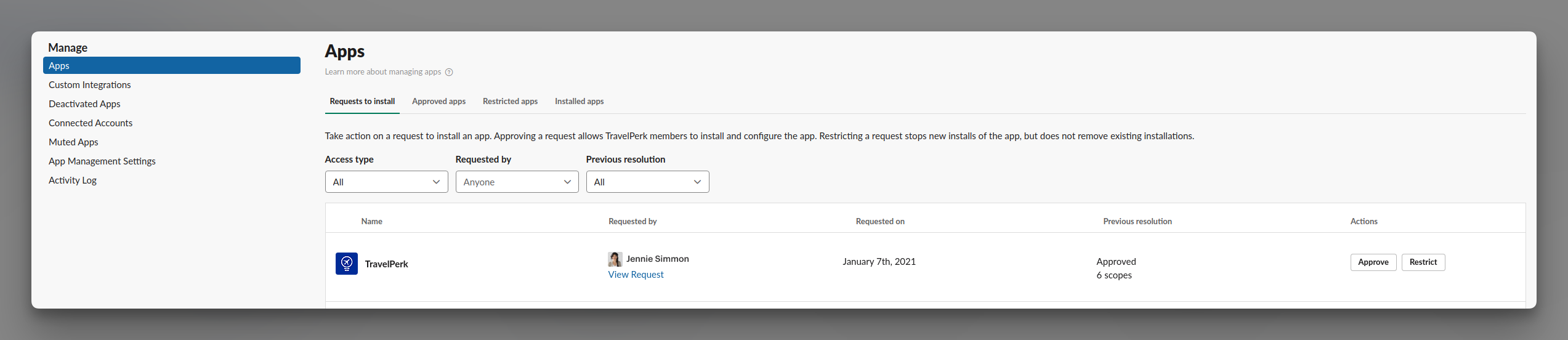Screen dimensions: 1568x340
Task: Click the Previous resolution column header
Action: (1138, 221)
